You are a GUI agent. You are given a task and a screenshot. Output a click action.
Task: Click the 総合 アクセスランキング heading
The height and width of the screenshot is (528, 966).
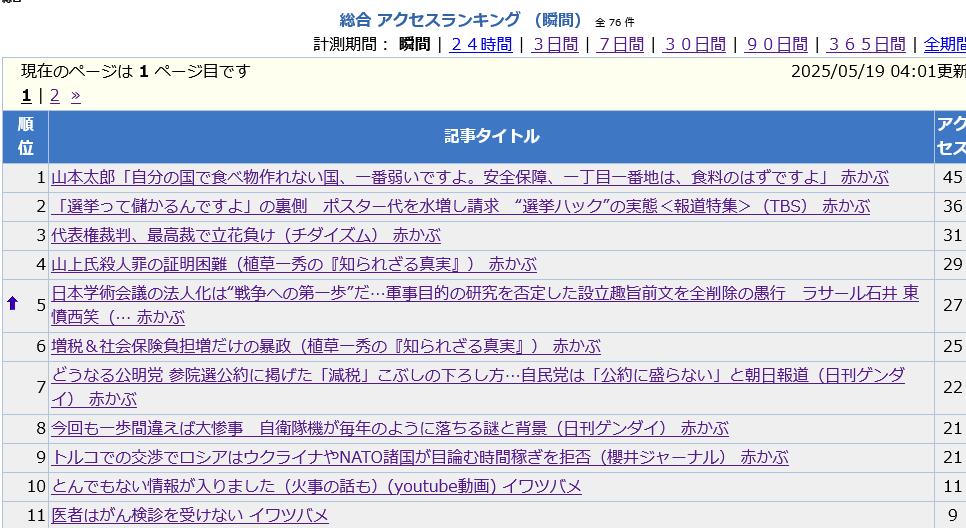[460, 20]
